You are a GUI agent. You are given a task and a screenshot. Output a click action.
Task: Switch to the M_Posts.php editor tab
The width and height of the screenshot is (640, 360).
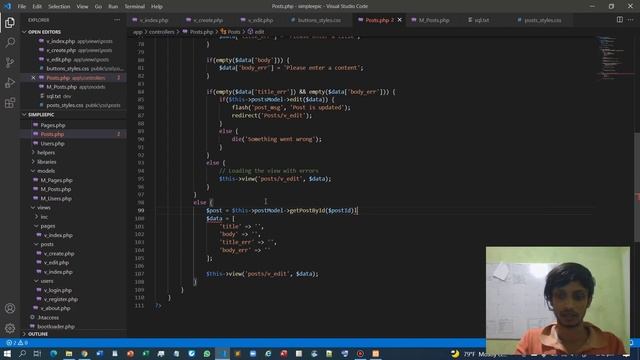point(433,20)
